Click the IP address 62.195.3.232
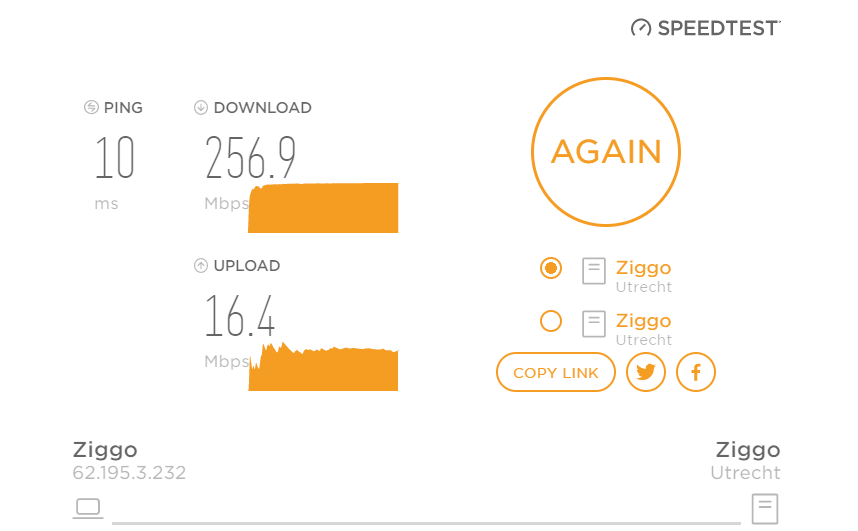Image resolution: width=858 pixels, height=531 pixels. (x=129, y=473)
